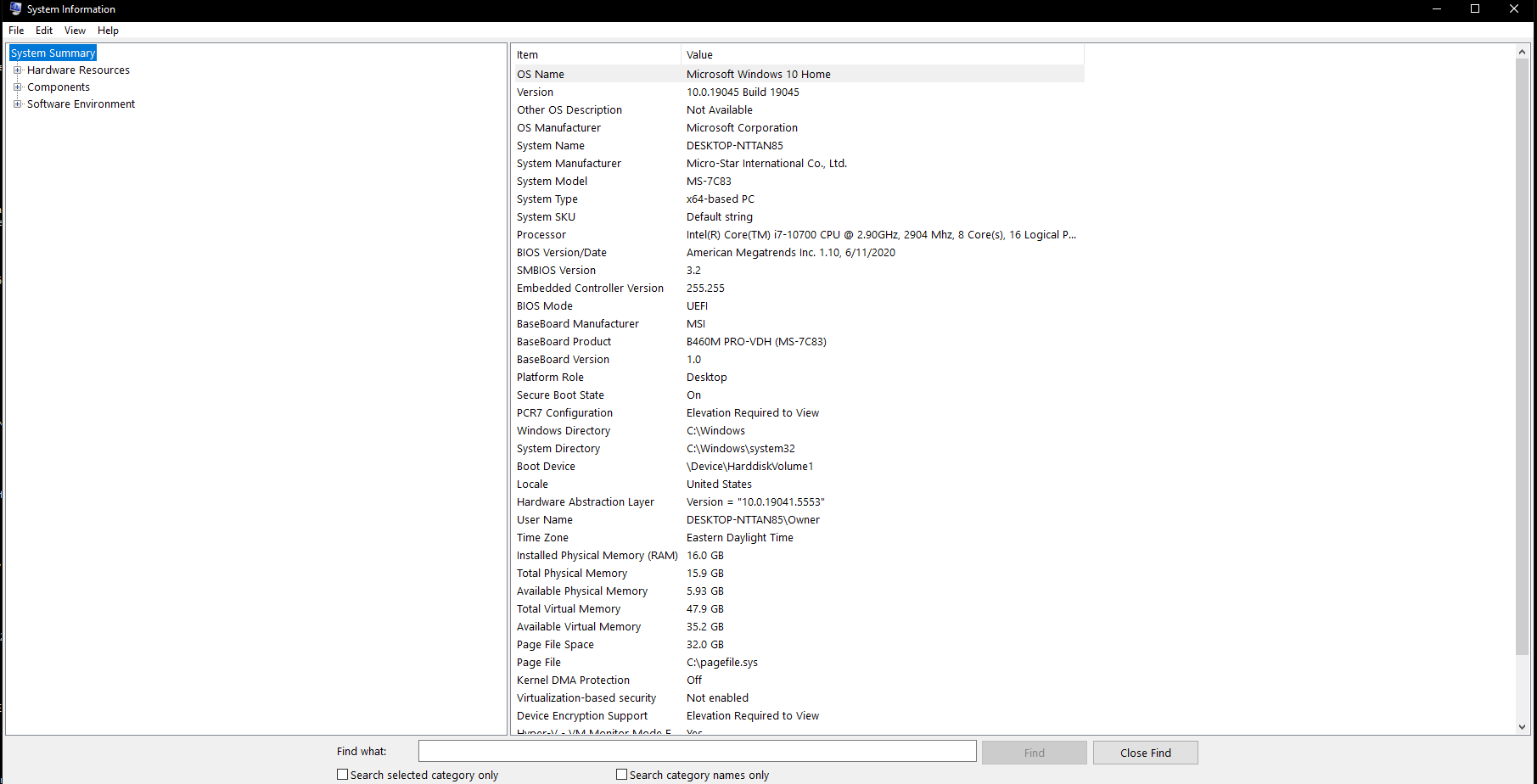1537x784 pixels.
Task: Select the Locale row
Action: coord(799,484)
